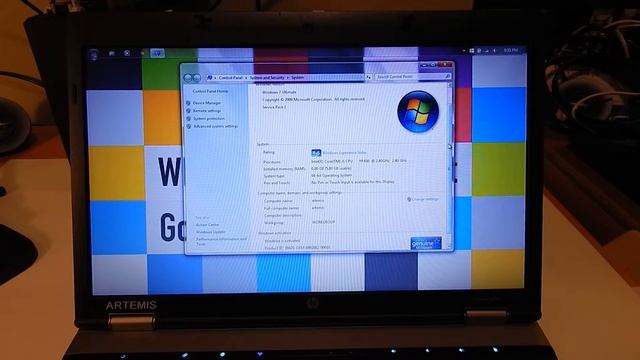Screen dimensions: 640x360
Task: Click the genuine Microsoft badge
Action: pyautogui.click(x=426, y=243)
